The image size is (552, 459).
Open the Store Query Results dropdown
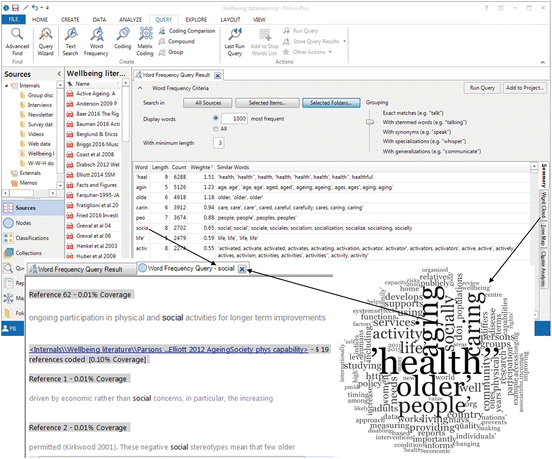[x=344, y=42]
